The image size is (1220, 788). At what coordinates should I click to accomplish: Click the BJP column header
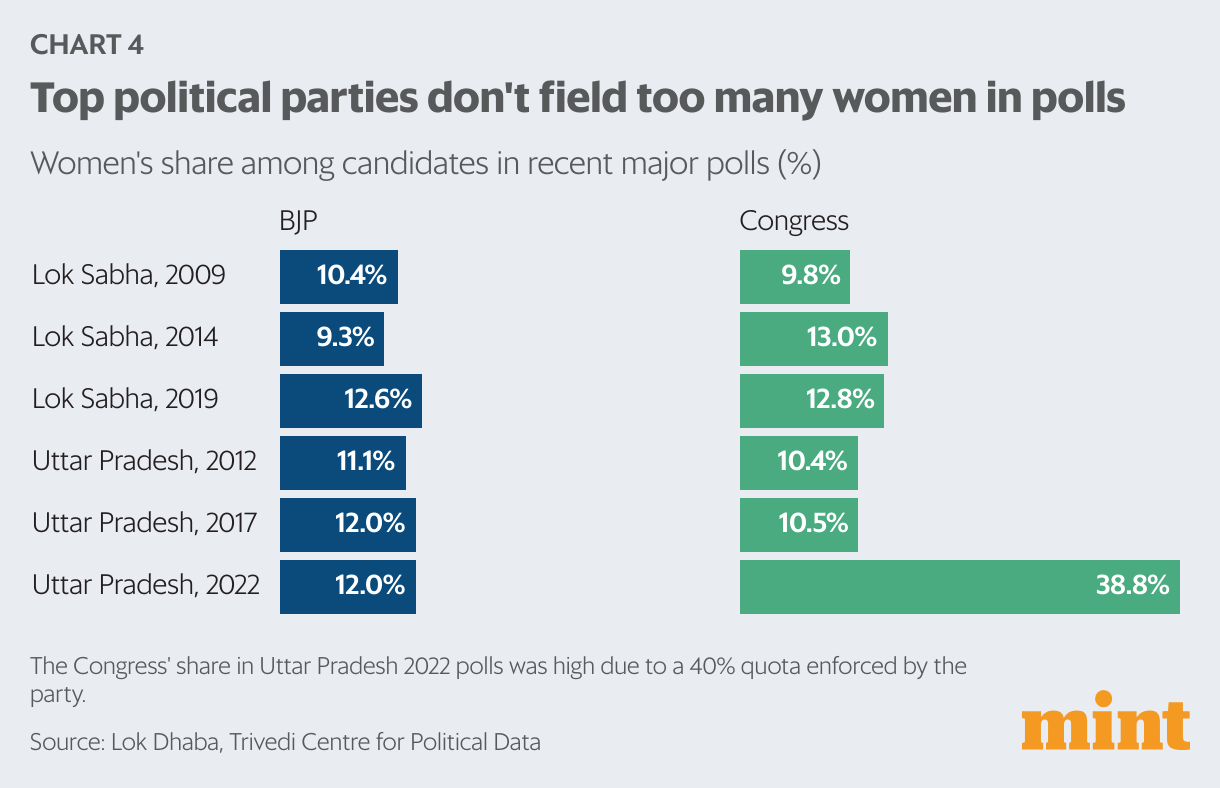coord(298,221)
